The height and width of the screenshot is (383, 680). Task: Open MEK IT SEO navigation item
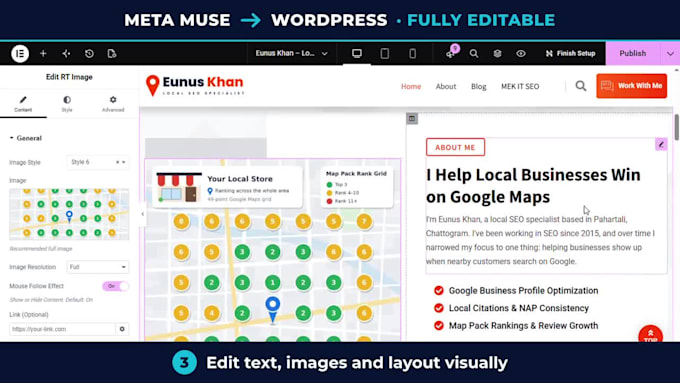pyautogui.click(x=520, y=86)
